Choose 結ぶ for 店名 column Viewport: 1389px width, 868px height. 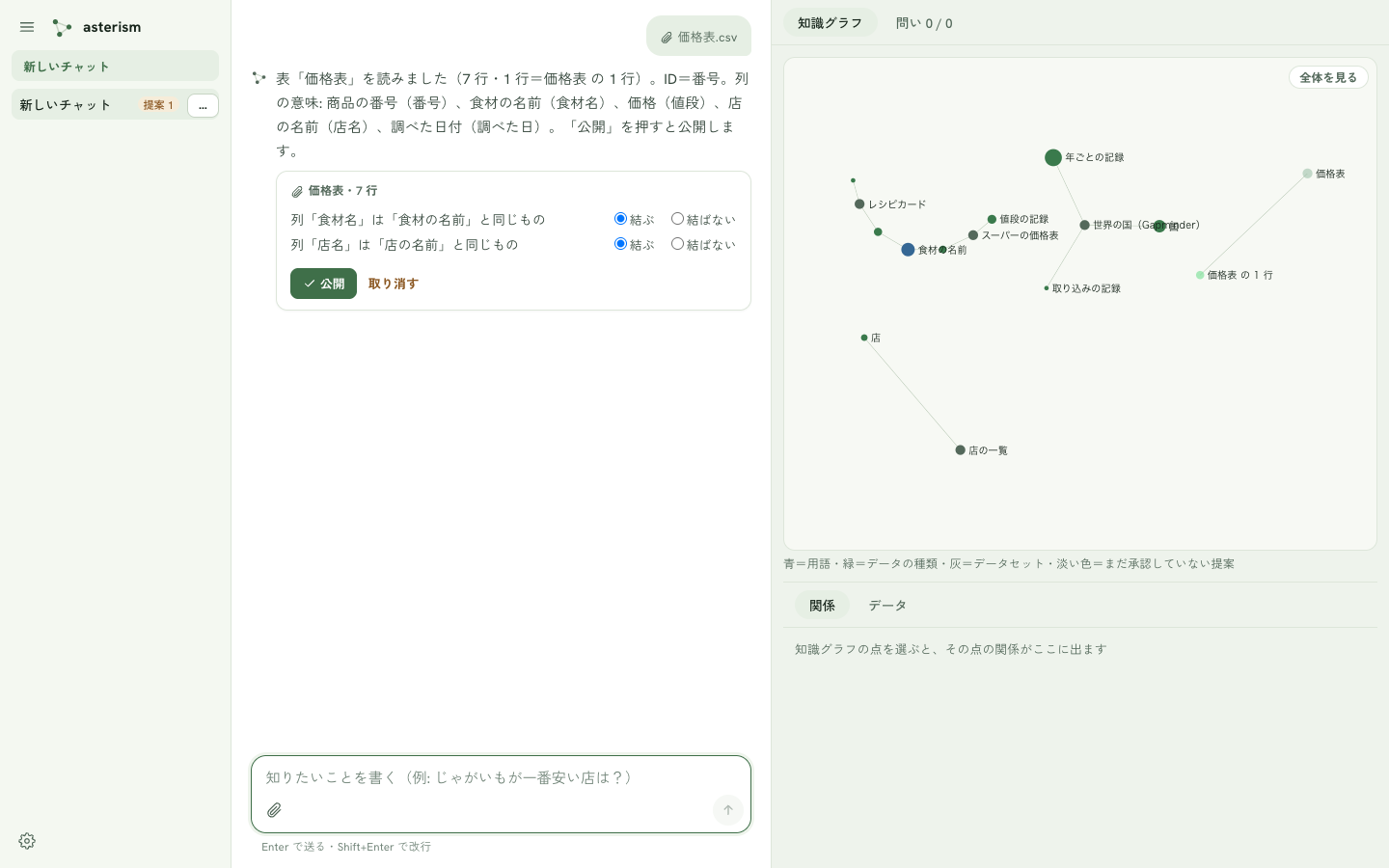[x=621, y=244]
